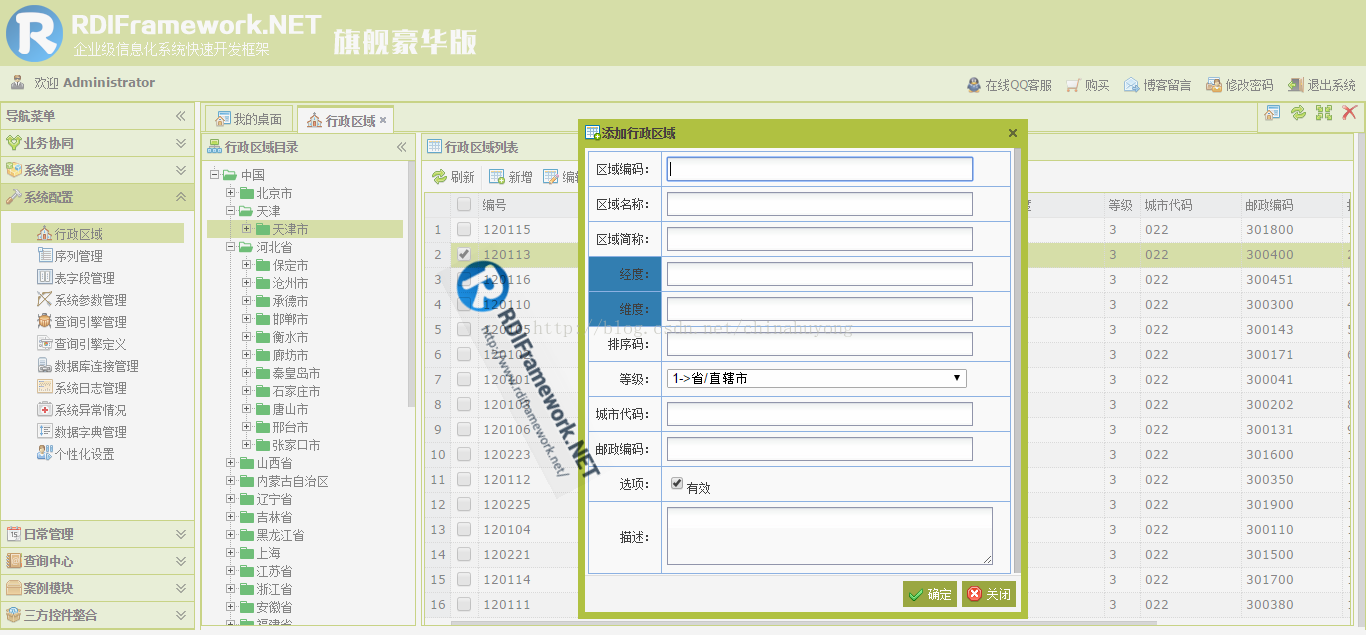Click 退出系统 to log out
1366x635 pixels.
(x=1322, y=85)
